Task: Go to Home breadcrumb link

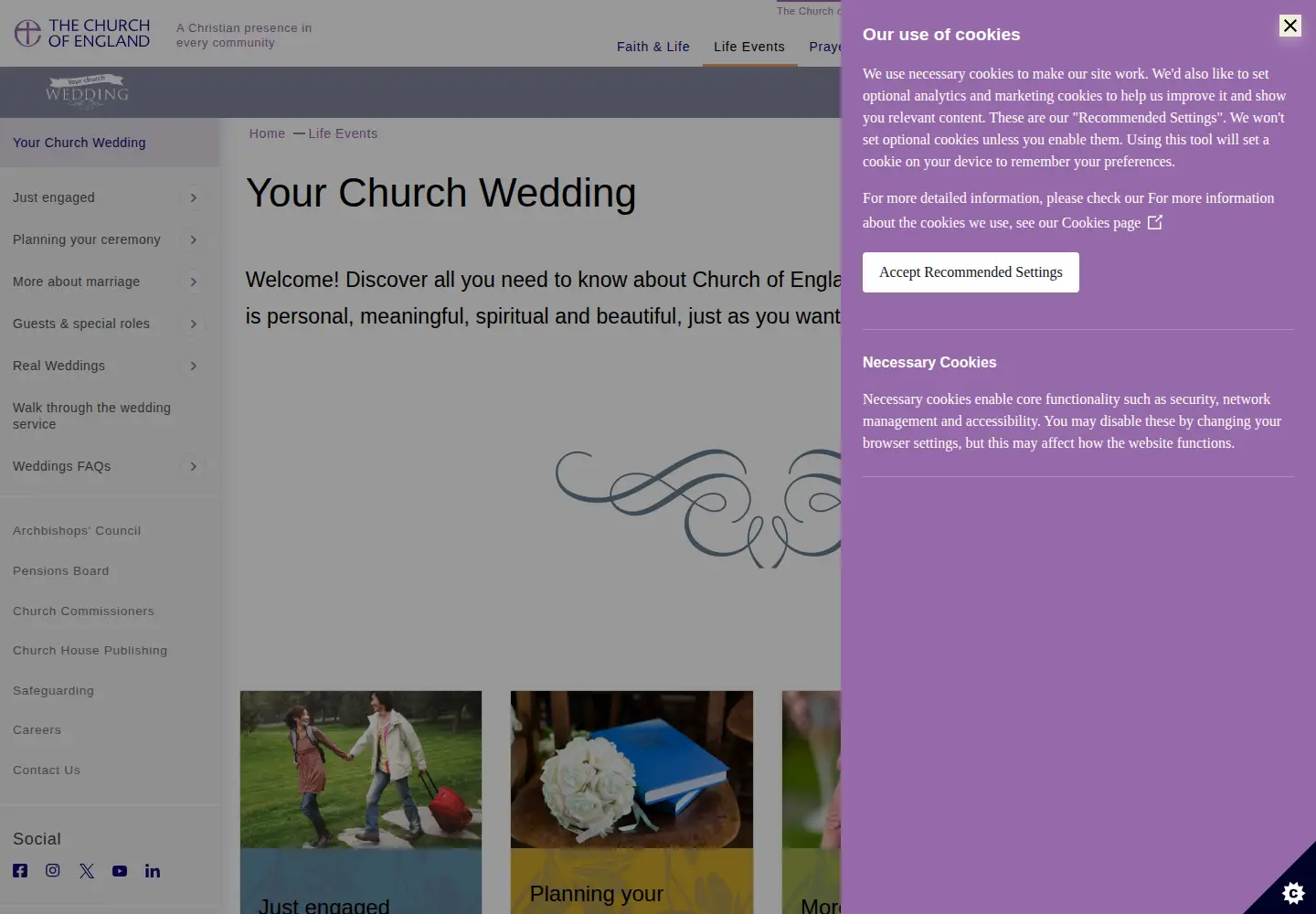Action: (267, 133)
